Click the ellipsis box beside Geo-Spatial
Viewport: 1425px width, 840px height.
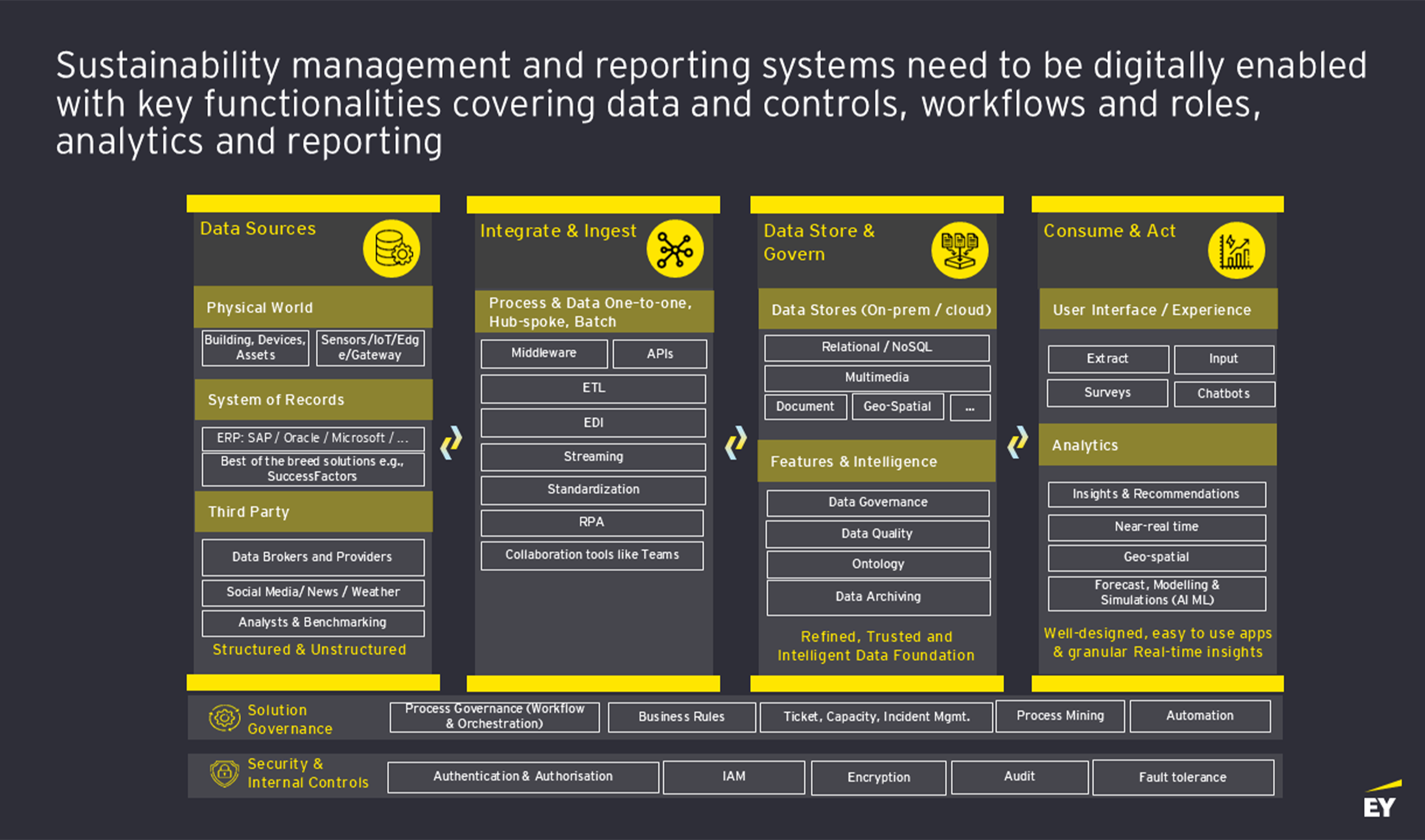tap(970, 407)
